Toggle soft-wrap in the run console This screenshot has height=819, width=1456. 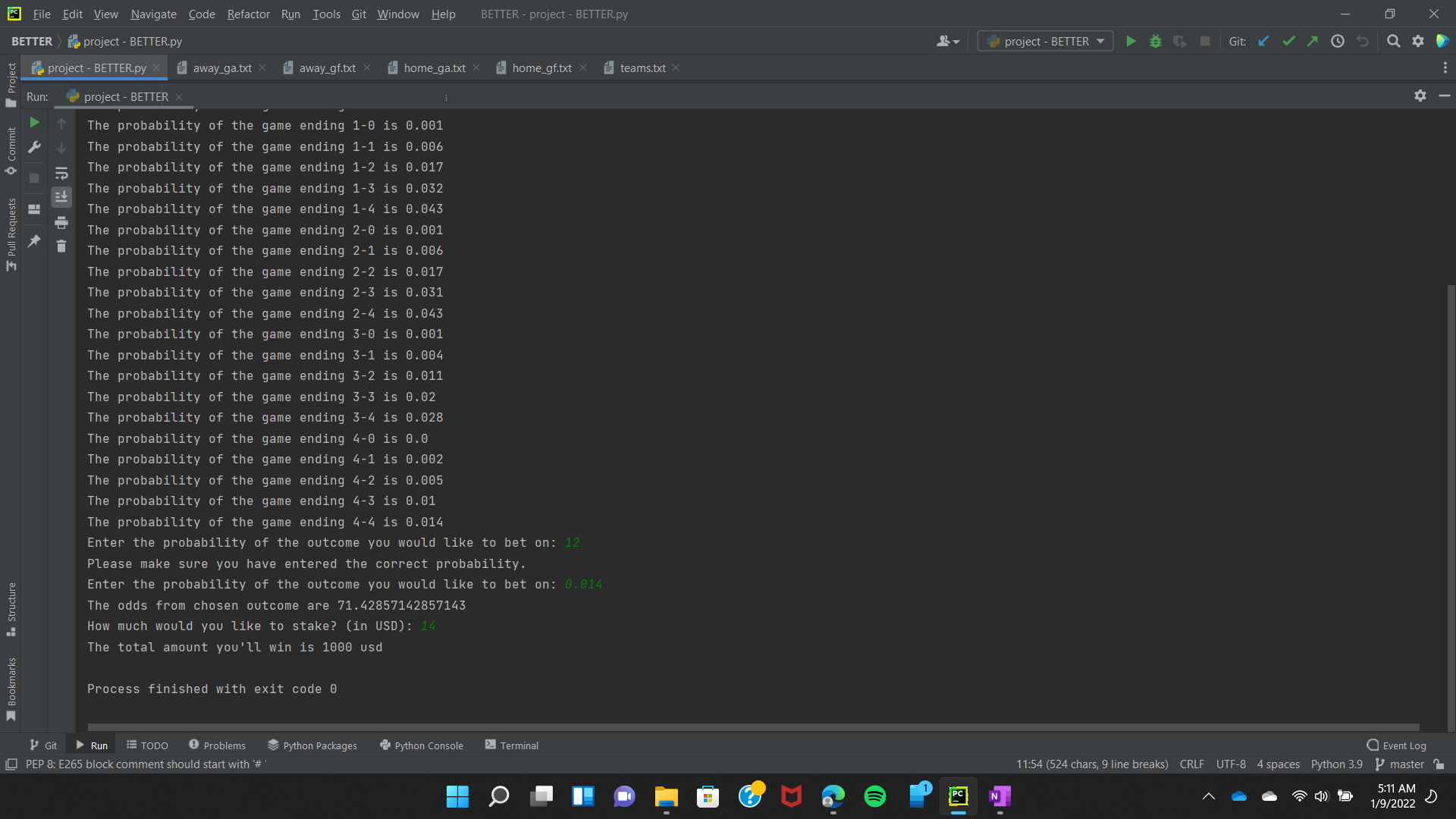coord(61,173)
